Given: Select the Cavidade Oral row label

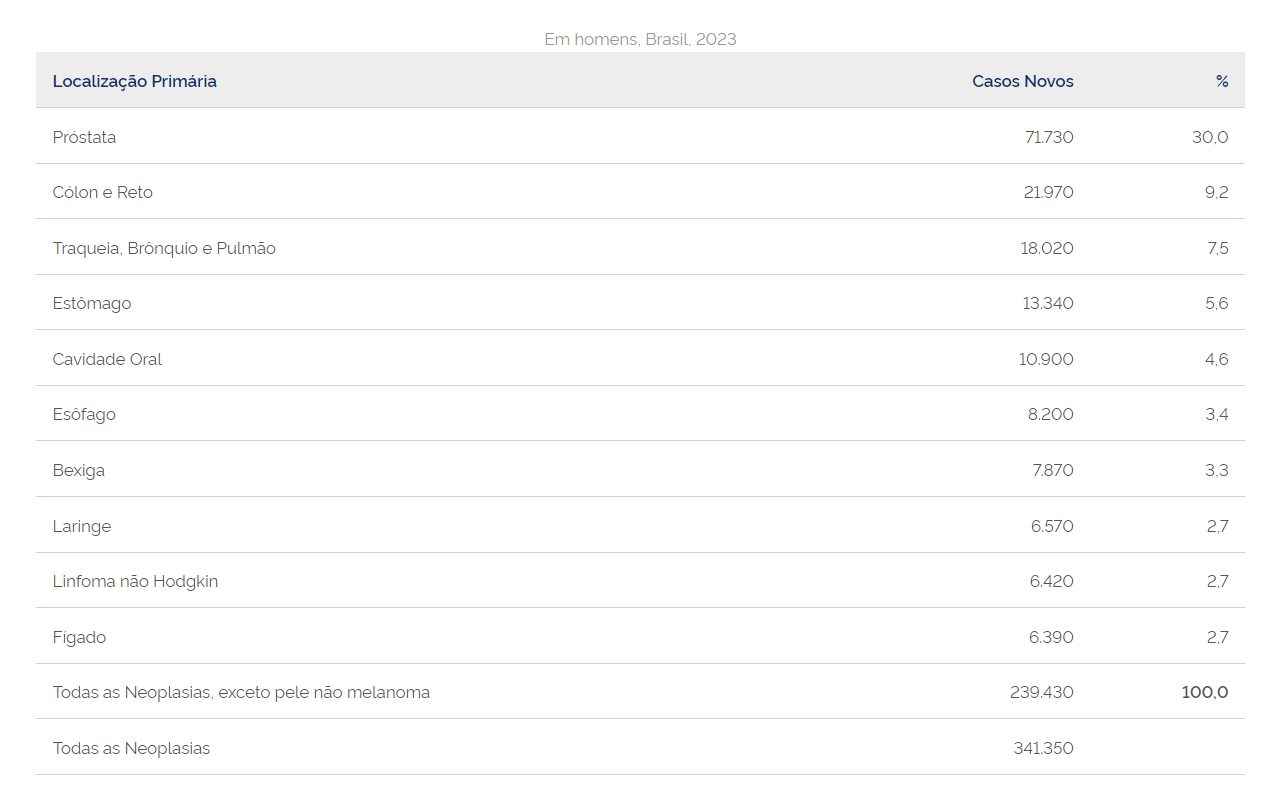Looking at the screenshot, I should (x=107, y=359).
